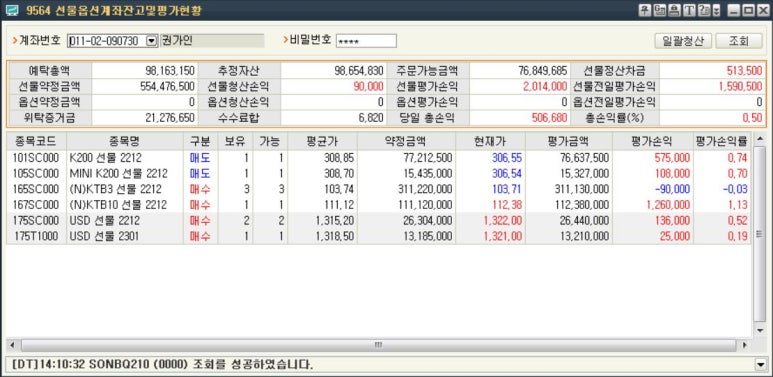Click the print icon in the title bar
This screenshot has width=773, height=377.
(674, 10)
